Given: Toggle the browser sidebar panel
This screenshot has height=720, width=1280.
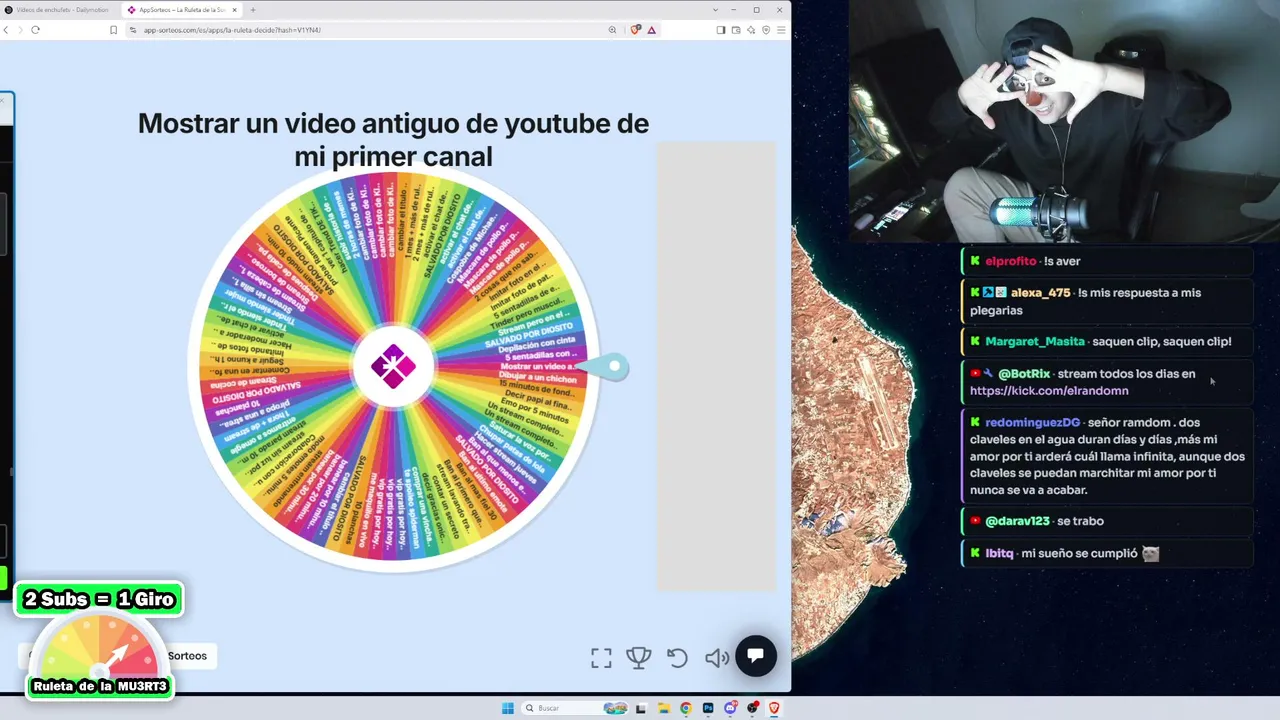Looking at the screenshot, I should click(x=721, y=30).
